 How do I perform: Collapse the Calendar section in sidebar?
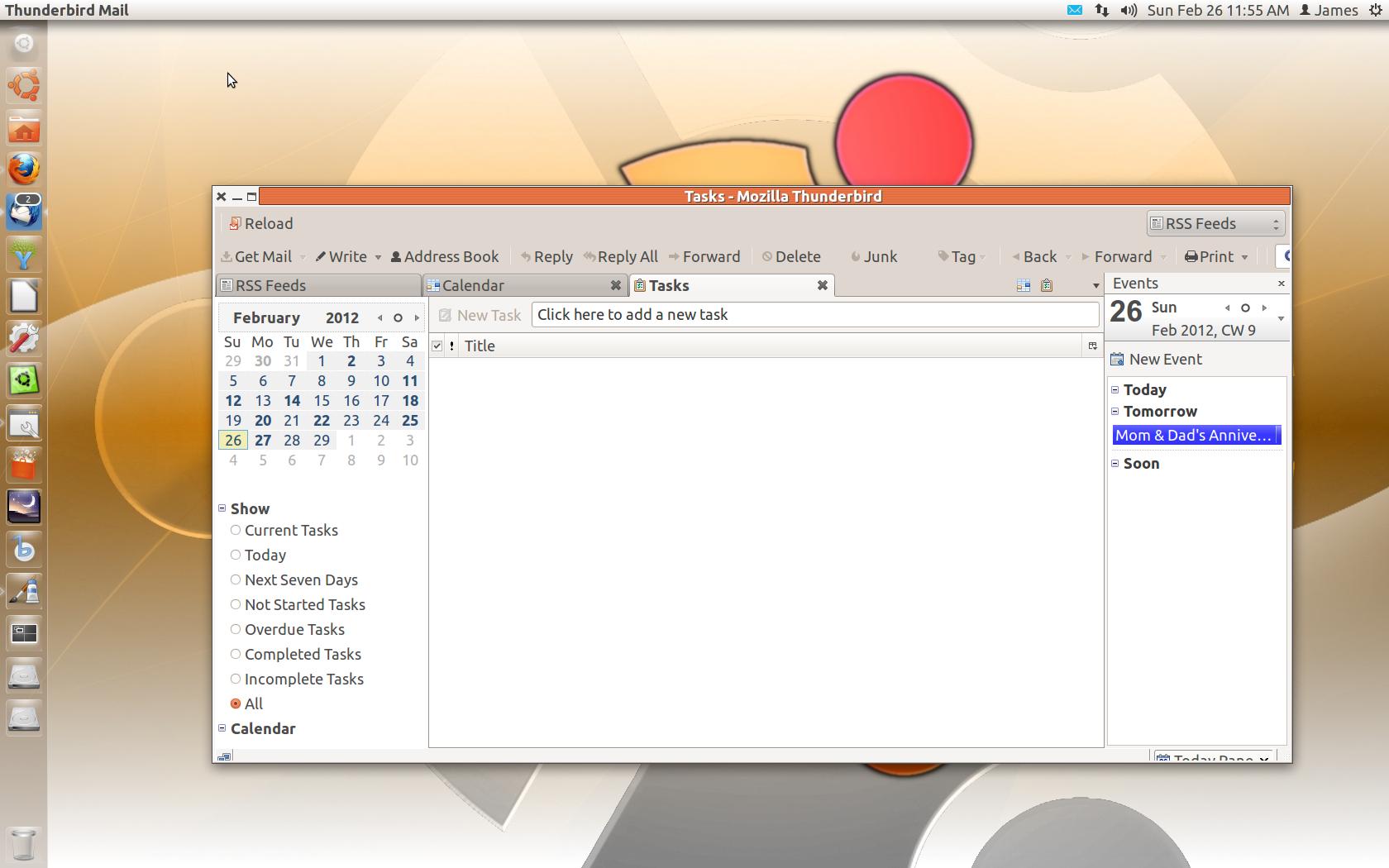(x=222, y=728)
